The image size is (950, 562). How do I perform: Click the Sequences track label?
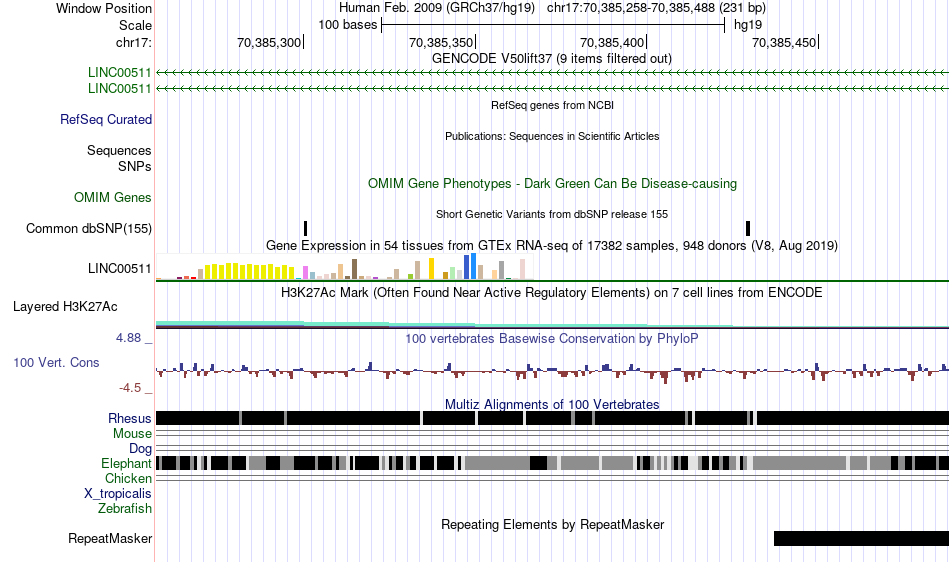(x=119, y=150)
